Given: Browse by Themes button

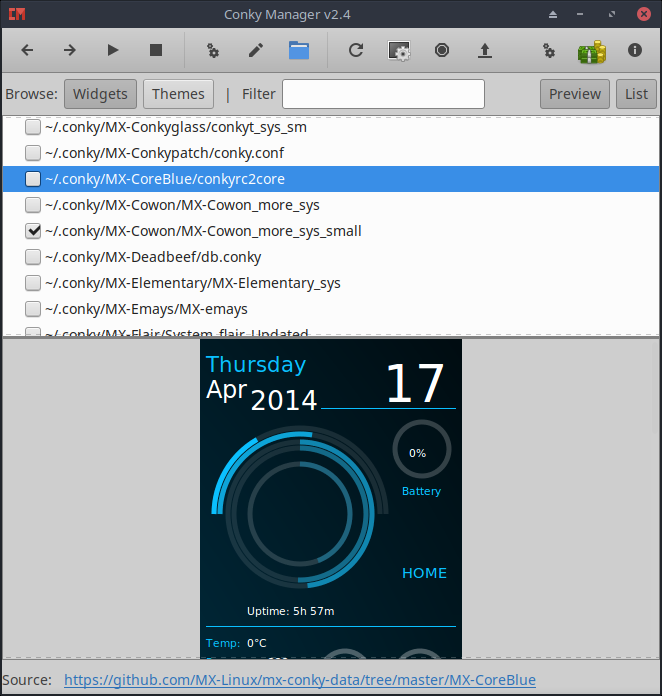Looking at the screenshot, I should coord(178,94).
